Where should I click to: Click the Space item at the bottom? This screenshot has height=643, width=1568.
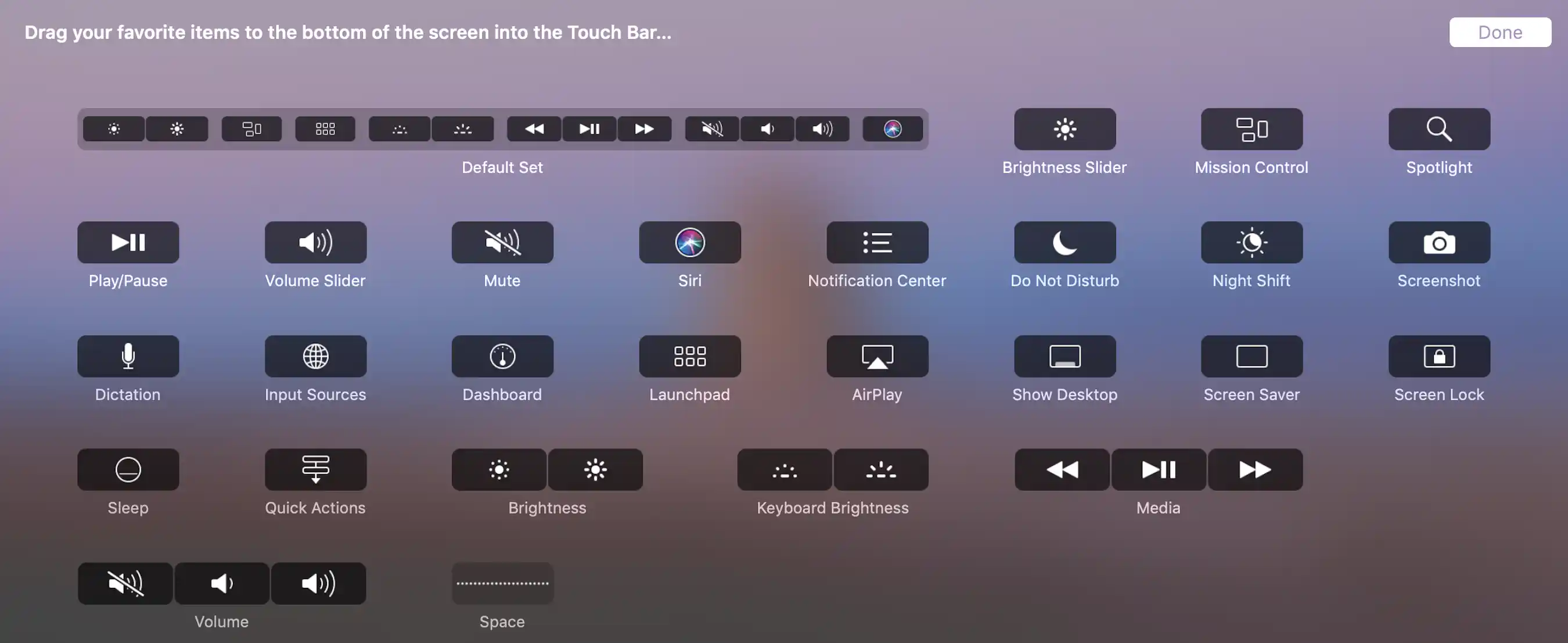click(502, 583)
